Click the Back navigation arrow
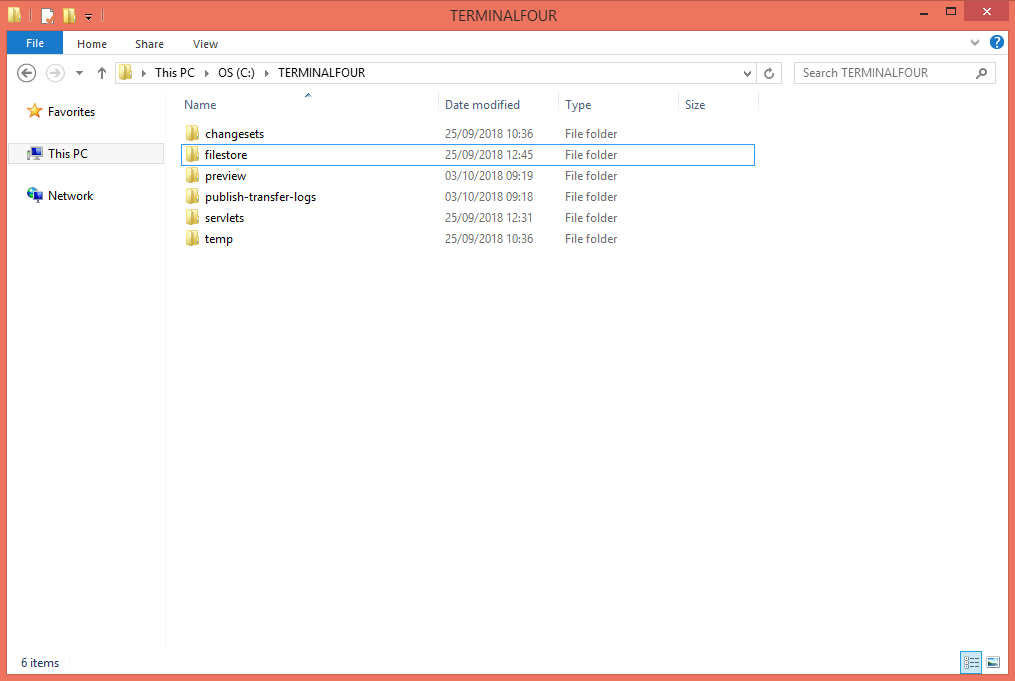Image resolution: width=1015 pixels, height=681 pixels. pyautogui.click(x=26, y=72)
